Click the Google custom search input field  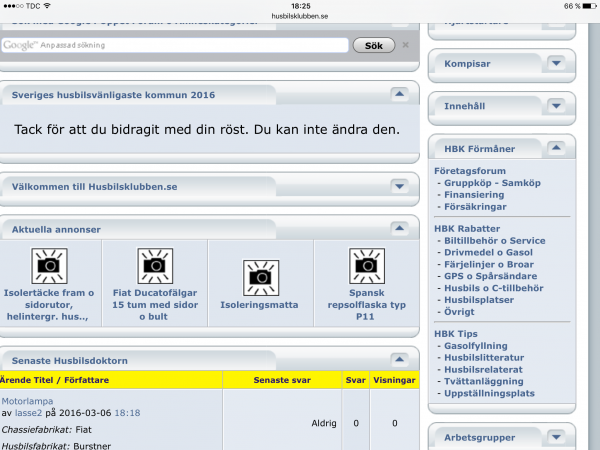175,45
